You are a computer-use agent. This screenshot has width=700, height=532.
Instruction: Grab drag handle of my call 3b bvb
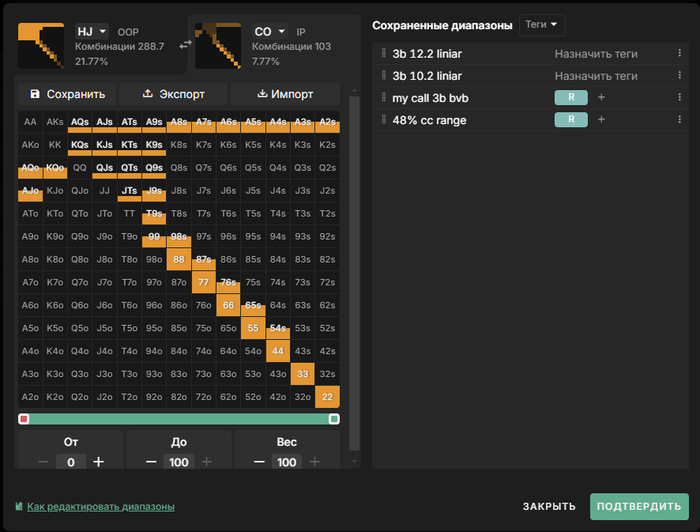click(383, 97)
